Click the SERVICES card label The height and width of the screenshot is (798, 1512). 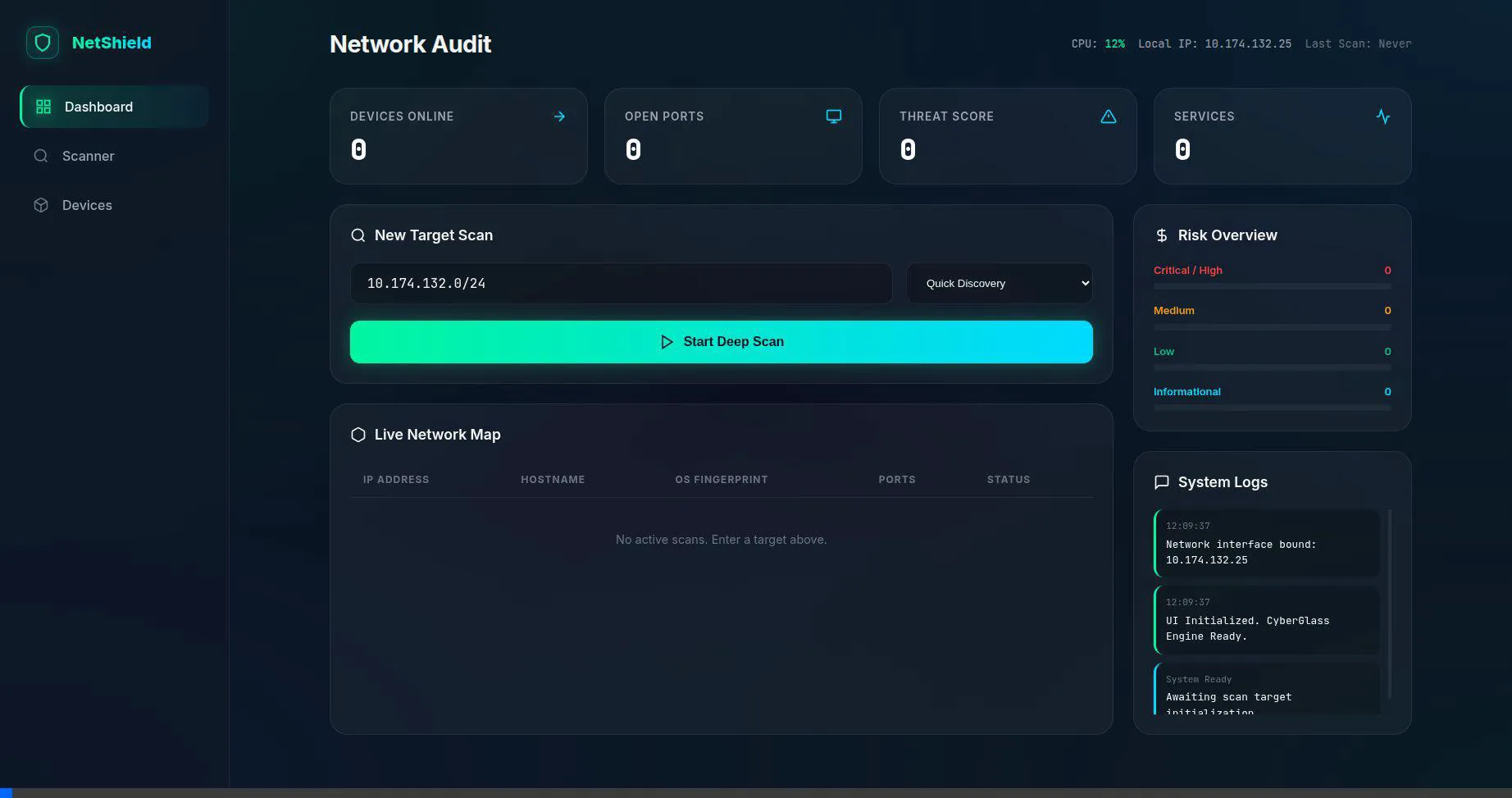[x=1204, y=116]
